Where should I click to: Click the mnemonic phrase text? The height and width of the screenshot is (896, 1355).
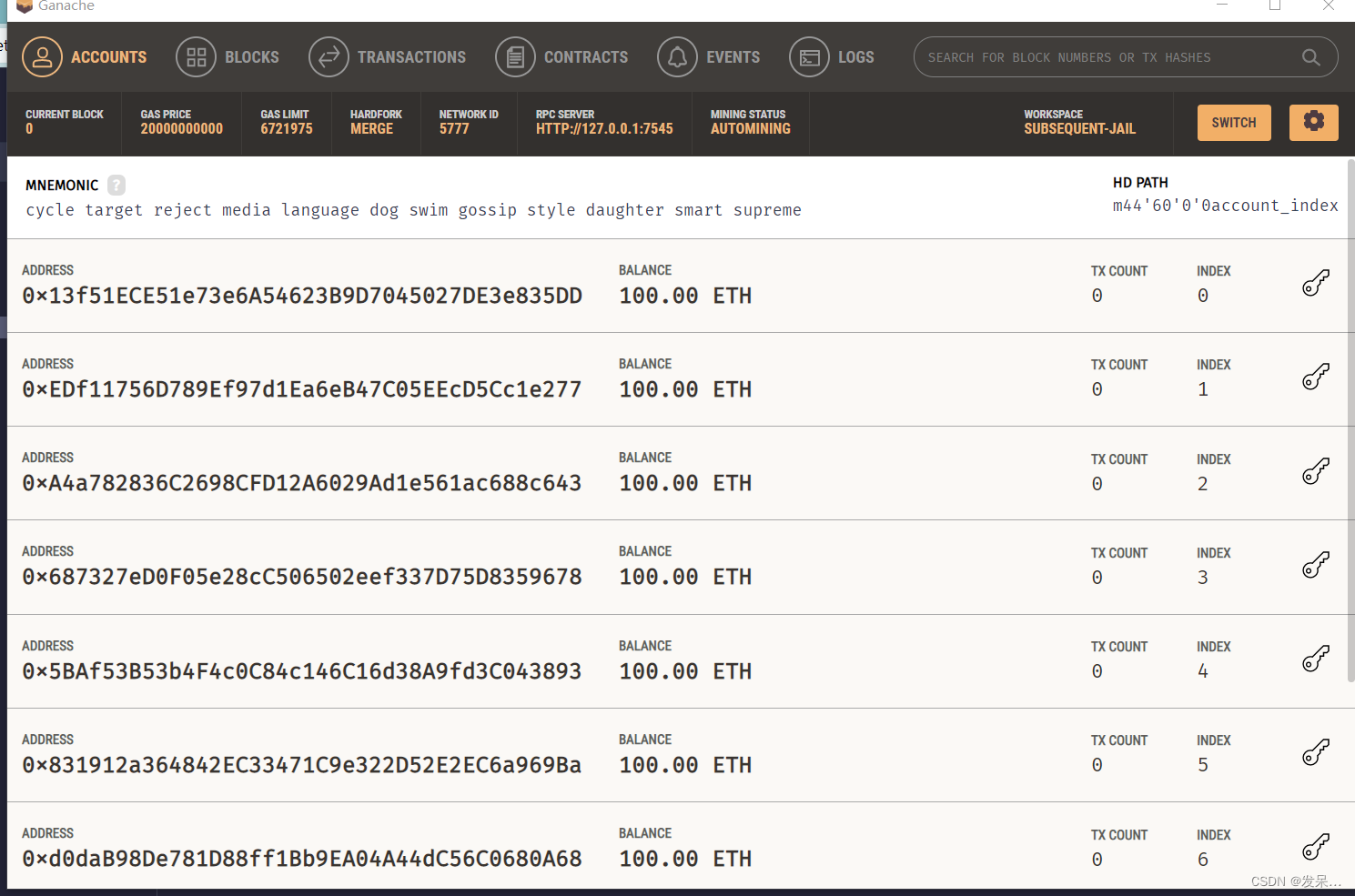413,210
